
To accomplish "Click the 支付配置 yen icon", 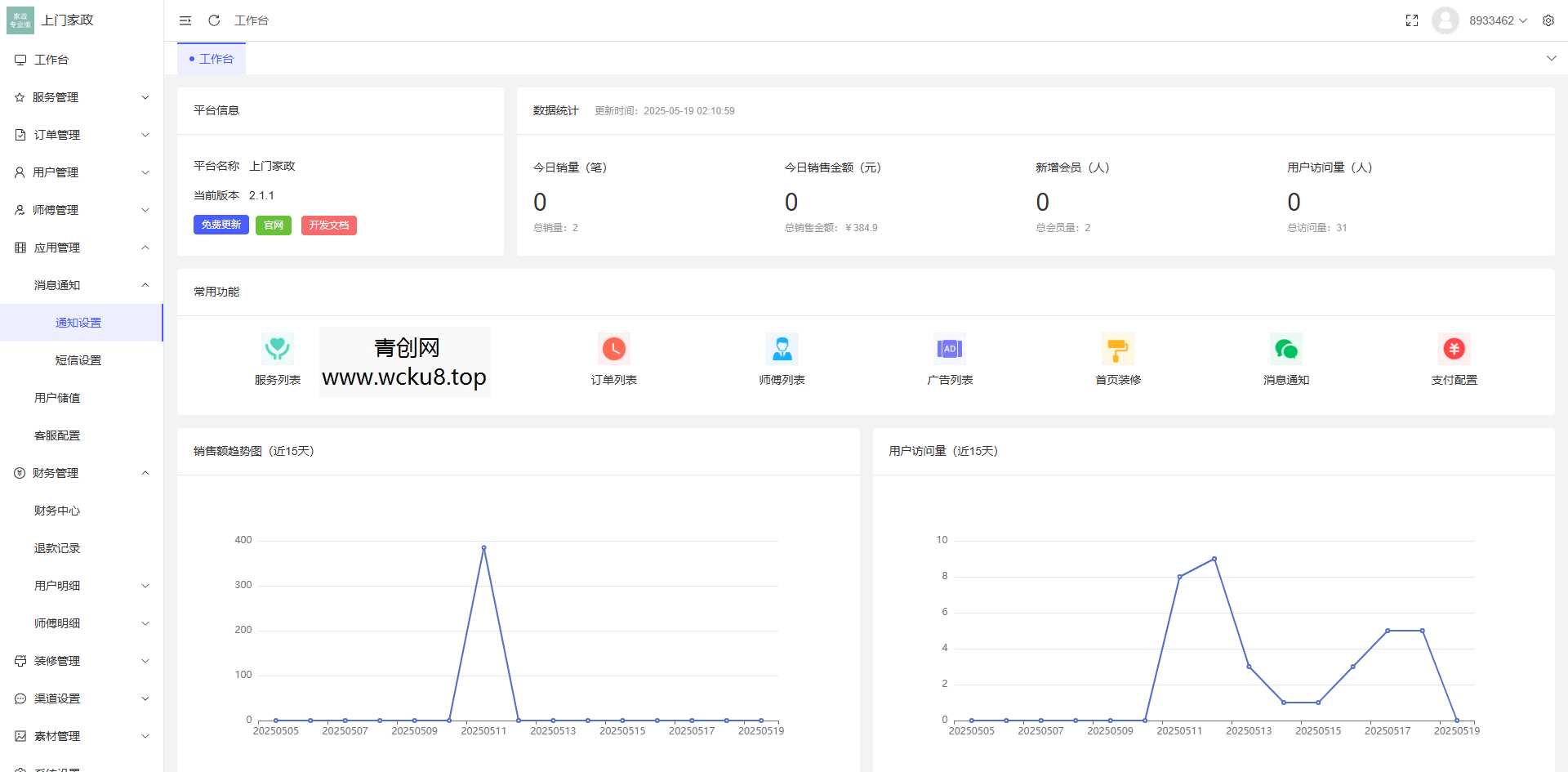I will (x=1454, y=349).
